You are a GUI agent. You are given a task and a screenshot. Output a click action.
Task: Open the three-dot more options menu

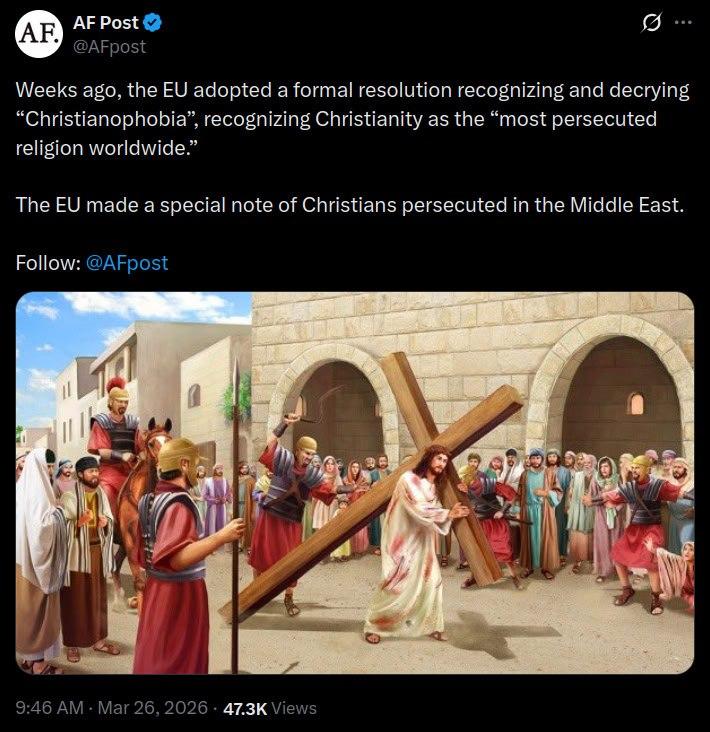click(x=683, y=24)
